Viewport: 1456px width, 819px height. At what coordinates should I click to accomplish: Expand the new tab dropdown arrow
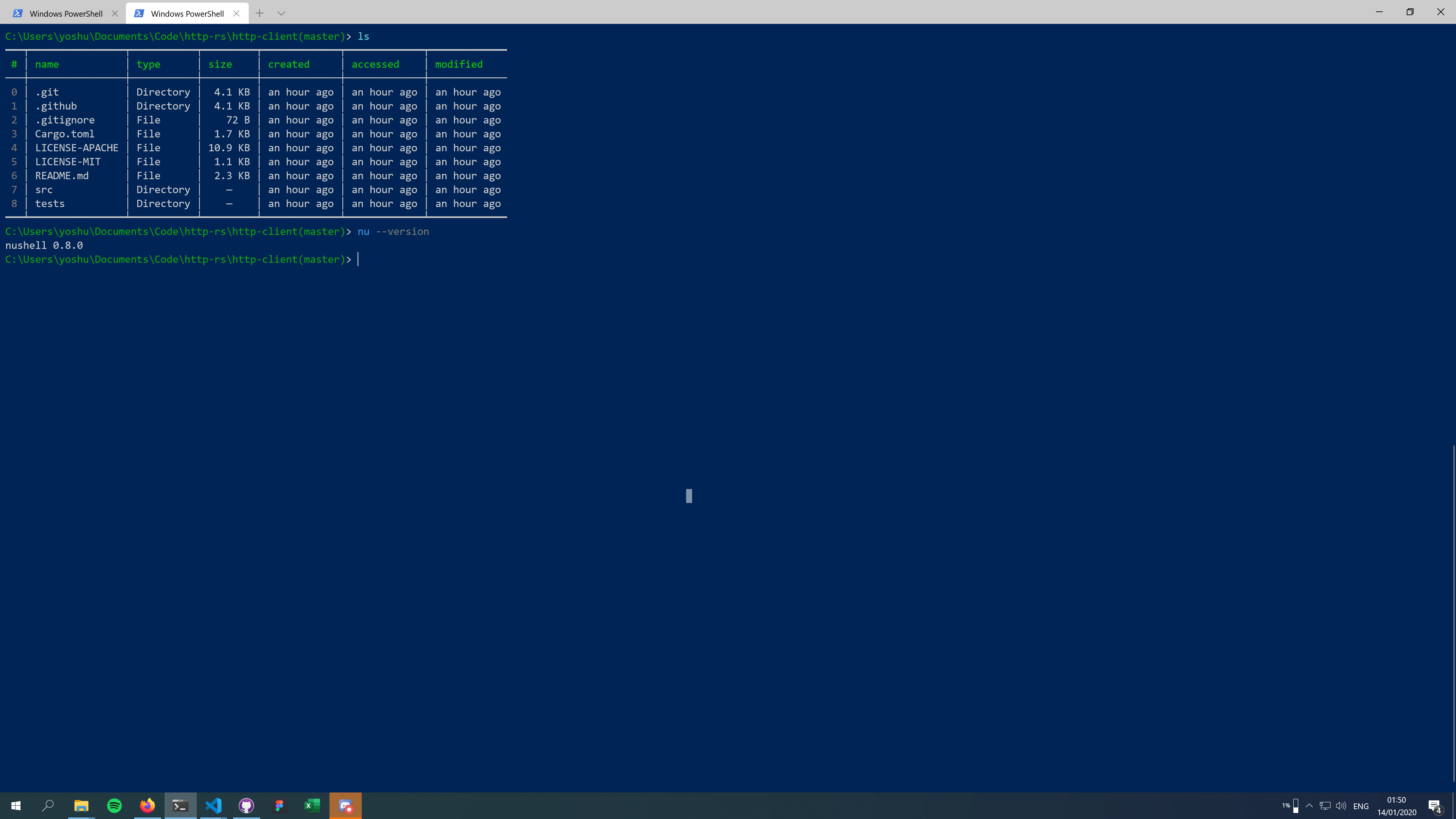click(x=281, y=13)
